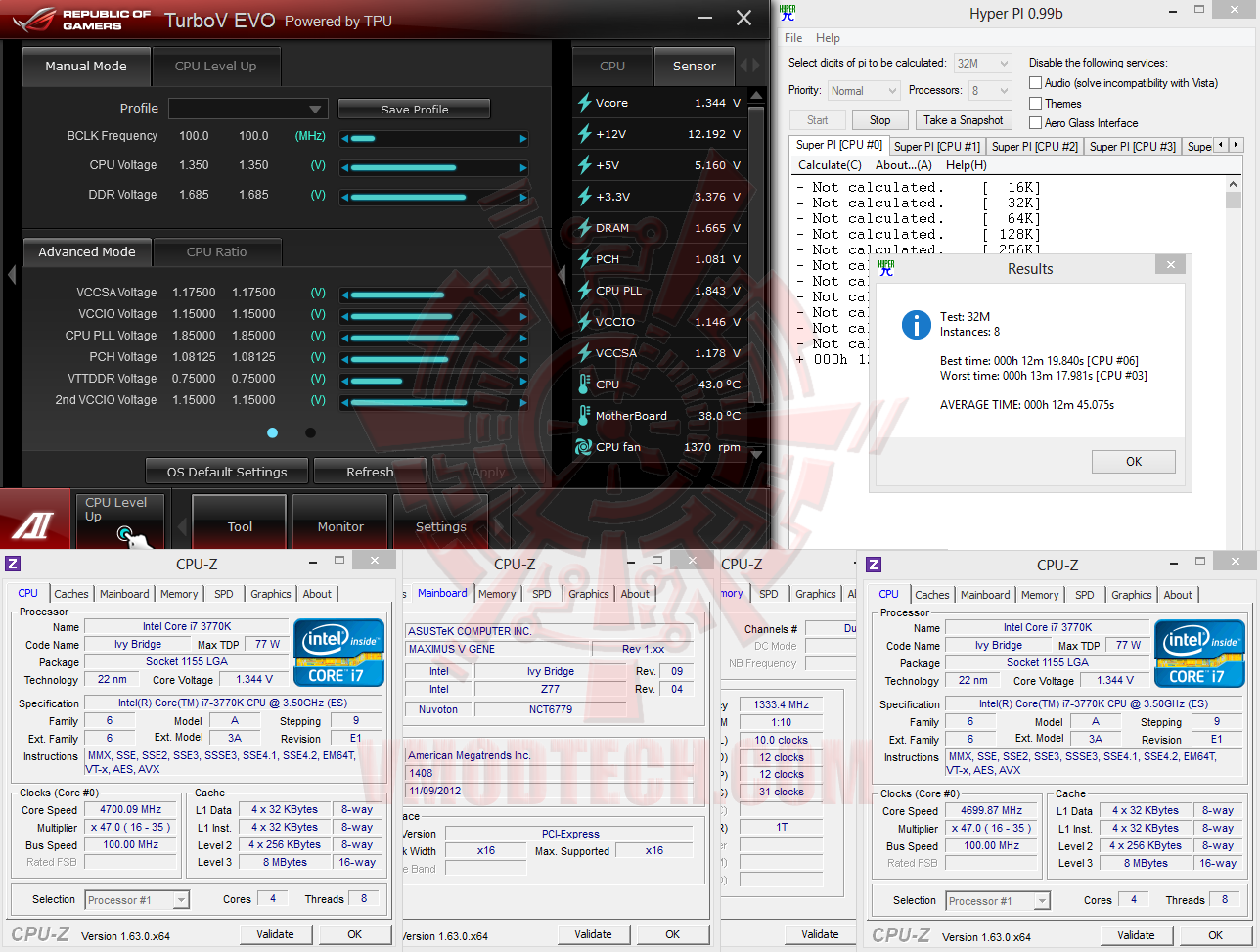Open the Priority dropdown showing Normal

point(863,91)
